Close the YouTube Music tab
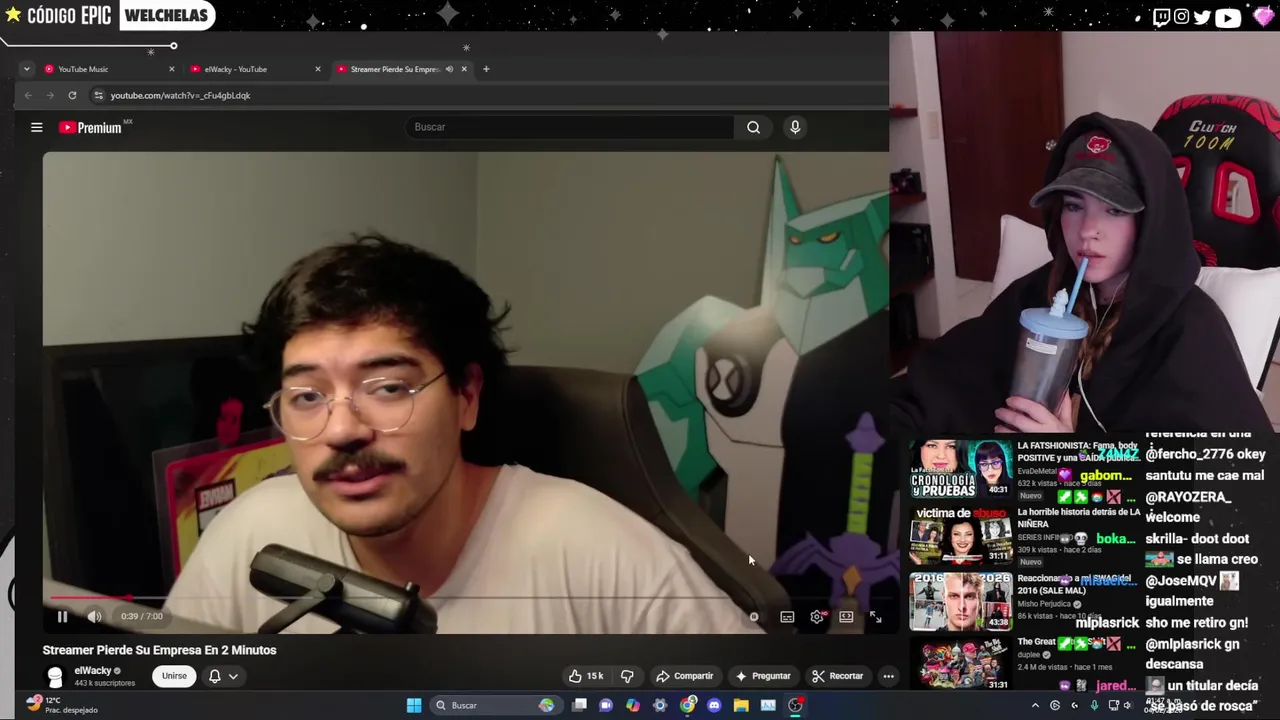The image size is (1280, 720). point(172,69)
